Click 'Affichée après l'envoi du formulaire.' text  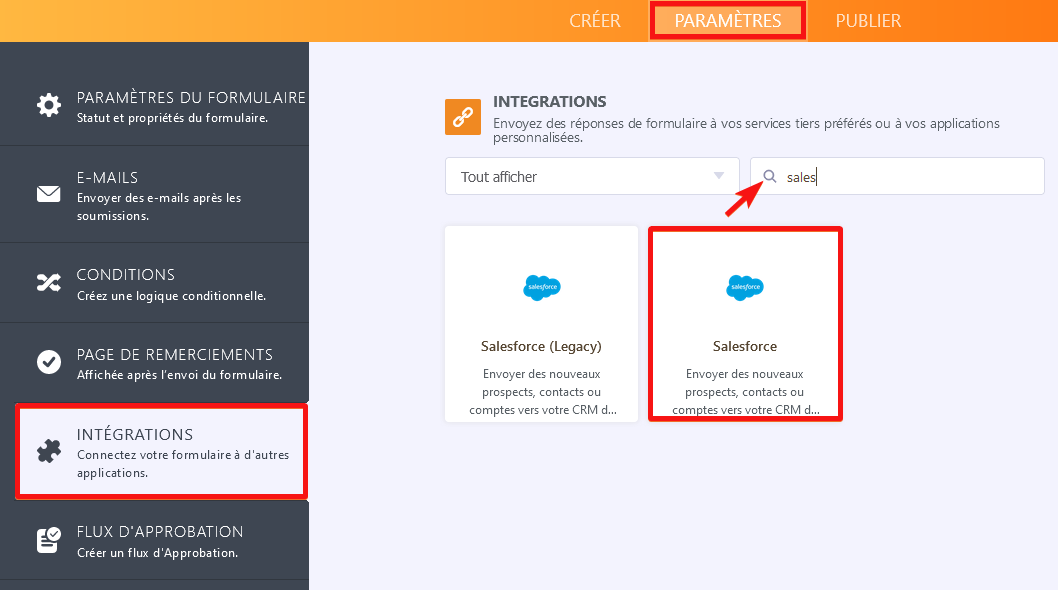[x=179, y=375]
